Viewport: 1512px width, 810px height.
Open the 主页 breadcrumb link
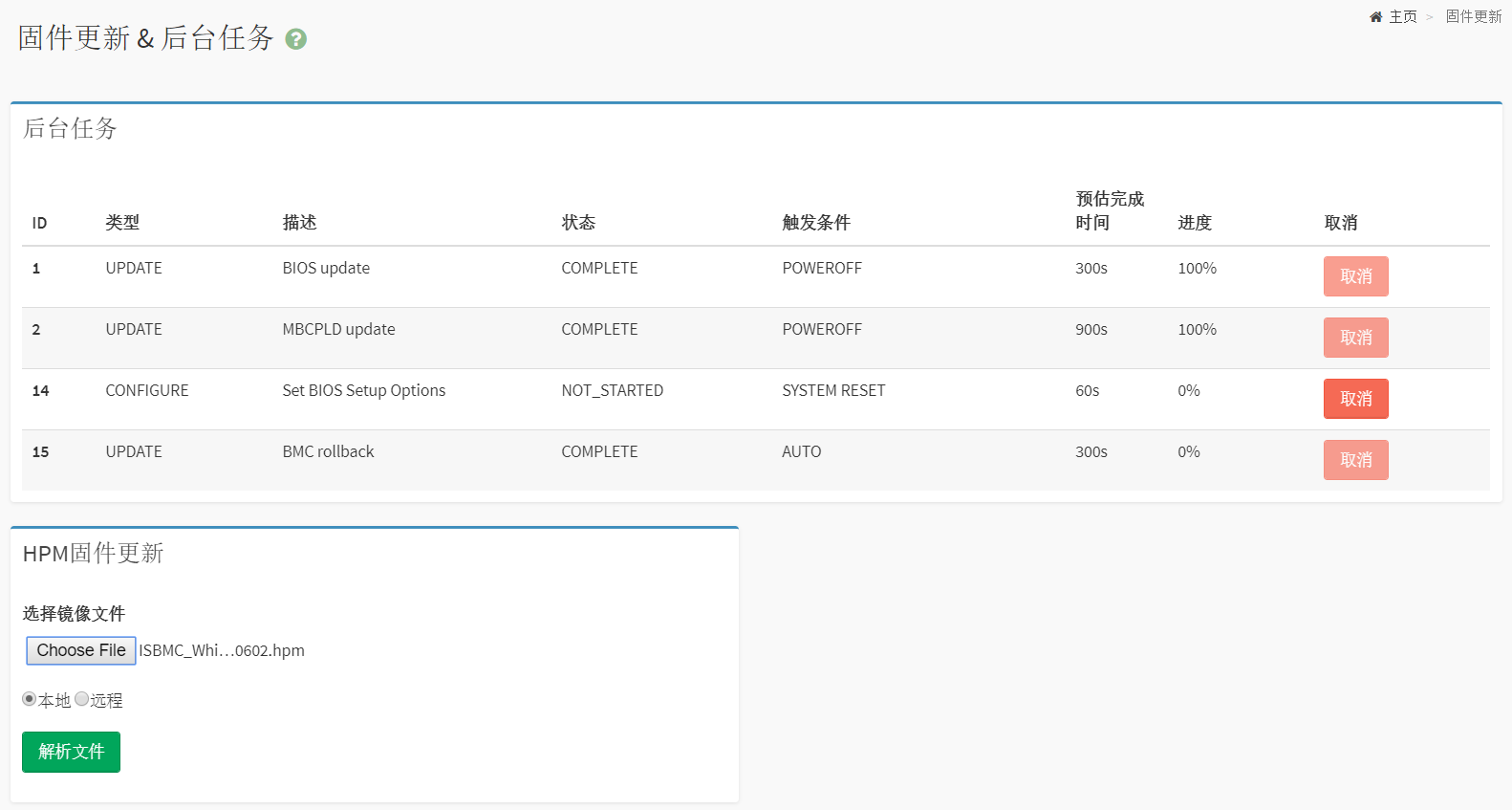pyautogui.click(x=1402, y=17)
